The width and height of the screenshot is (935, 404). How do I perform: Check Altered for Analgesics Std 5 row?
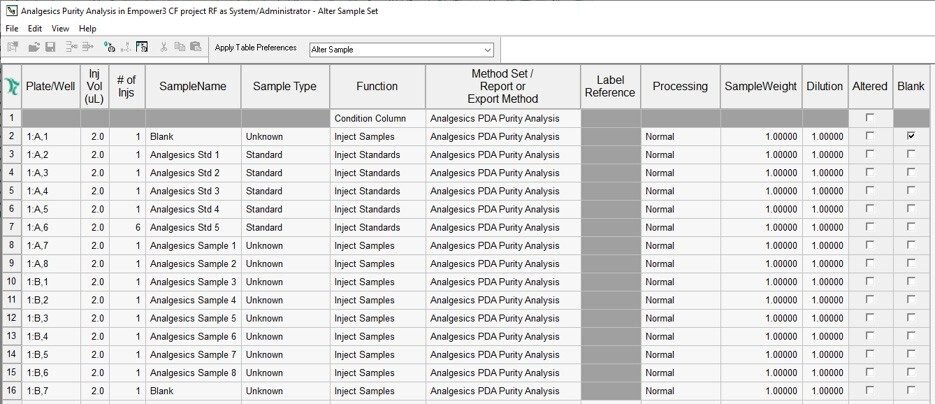pos(869,227)
